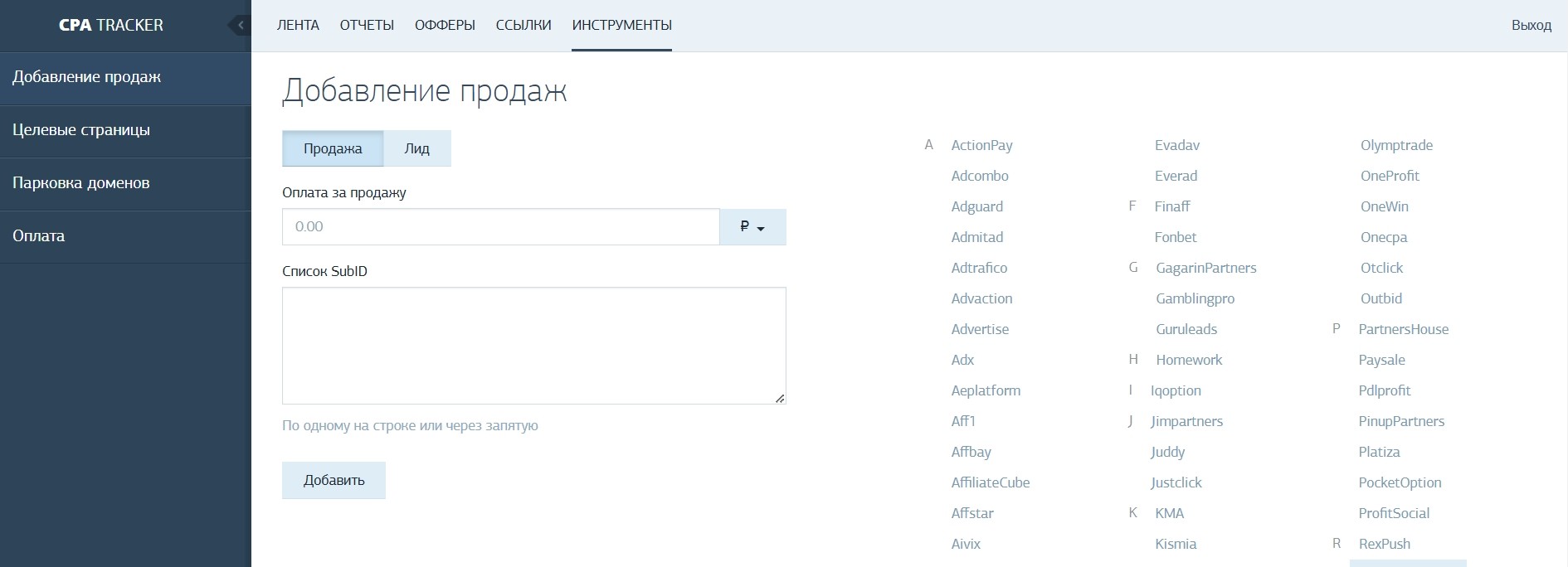Choose the Advertise network
This screenshot has height=567, width=1568.
click(980, 329)
